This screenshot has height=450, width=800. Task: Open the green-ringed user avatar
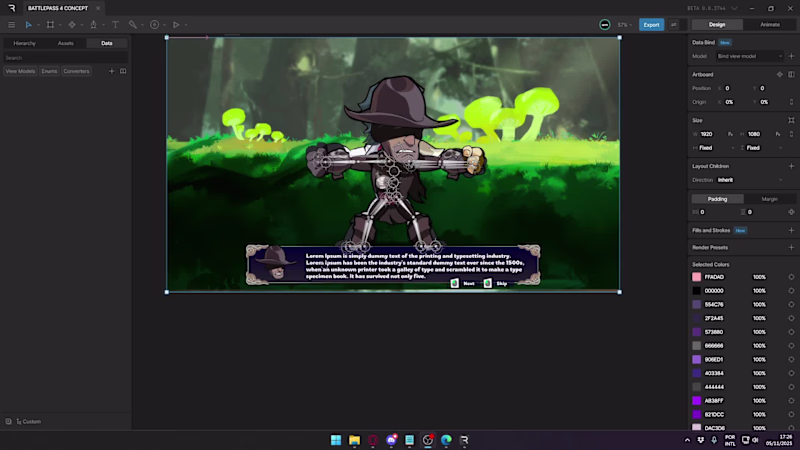point(605,24)
